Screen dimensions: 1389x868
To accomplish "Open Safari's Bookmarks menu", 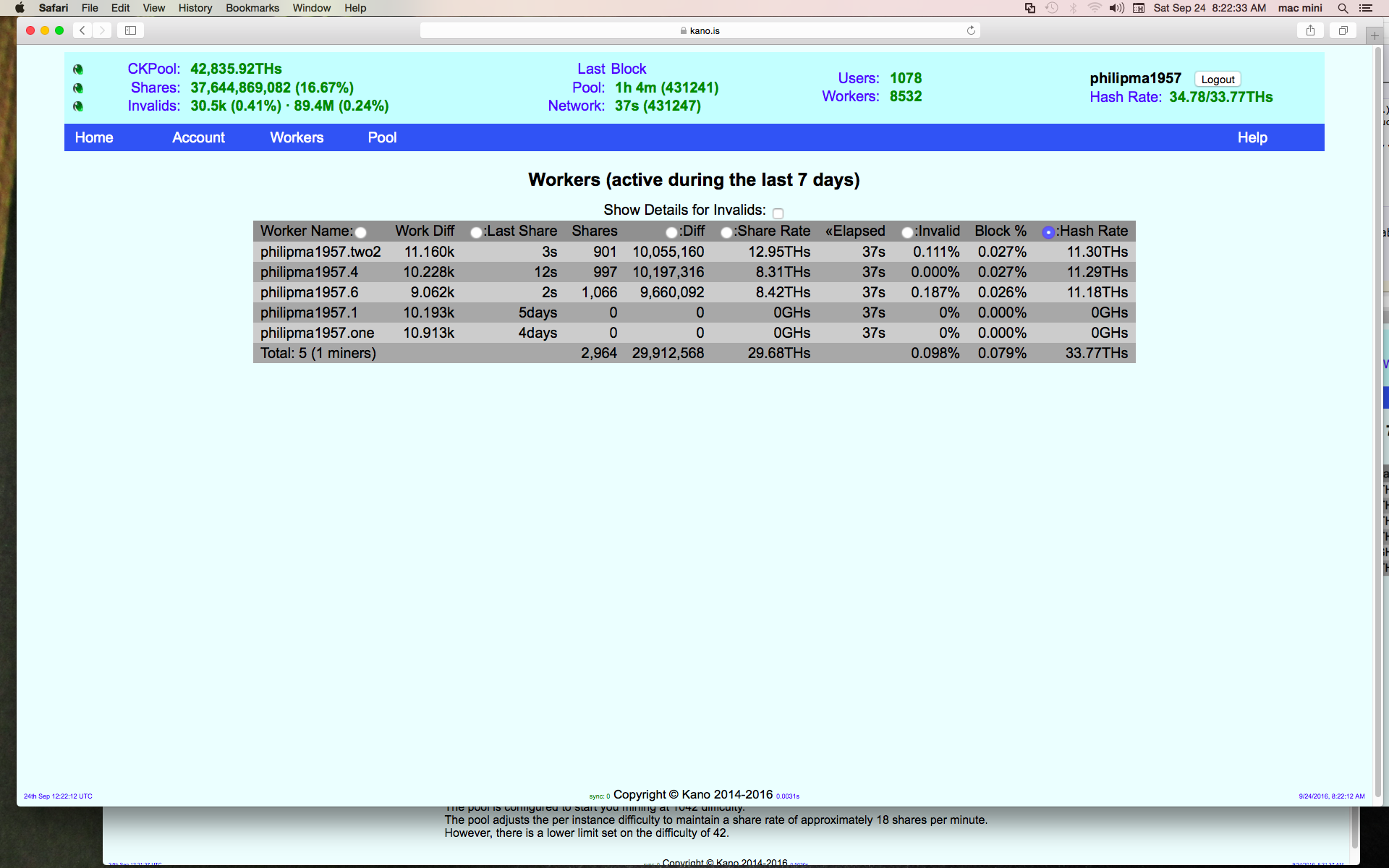I will point(252,8).
